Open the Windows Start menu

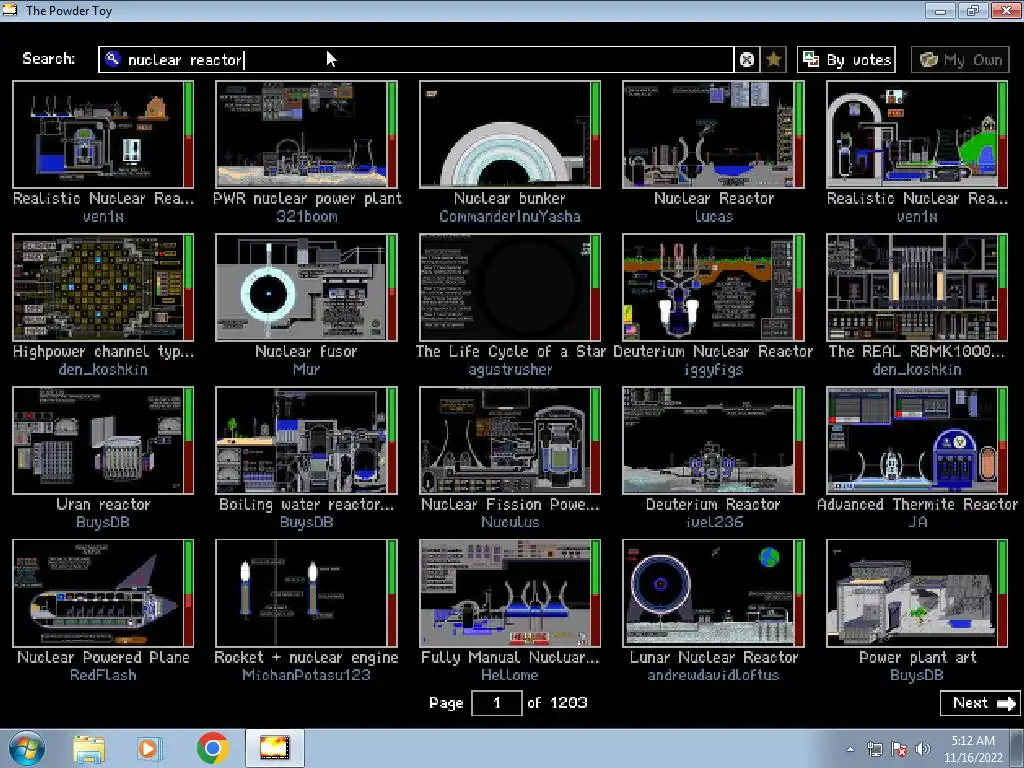(26, 748)
